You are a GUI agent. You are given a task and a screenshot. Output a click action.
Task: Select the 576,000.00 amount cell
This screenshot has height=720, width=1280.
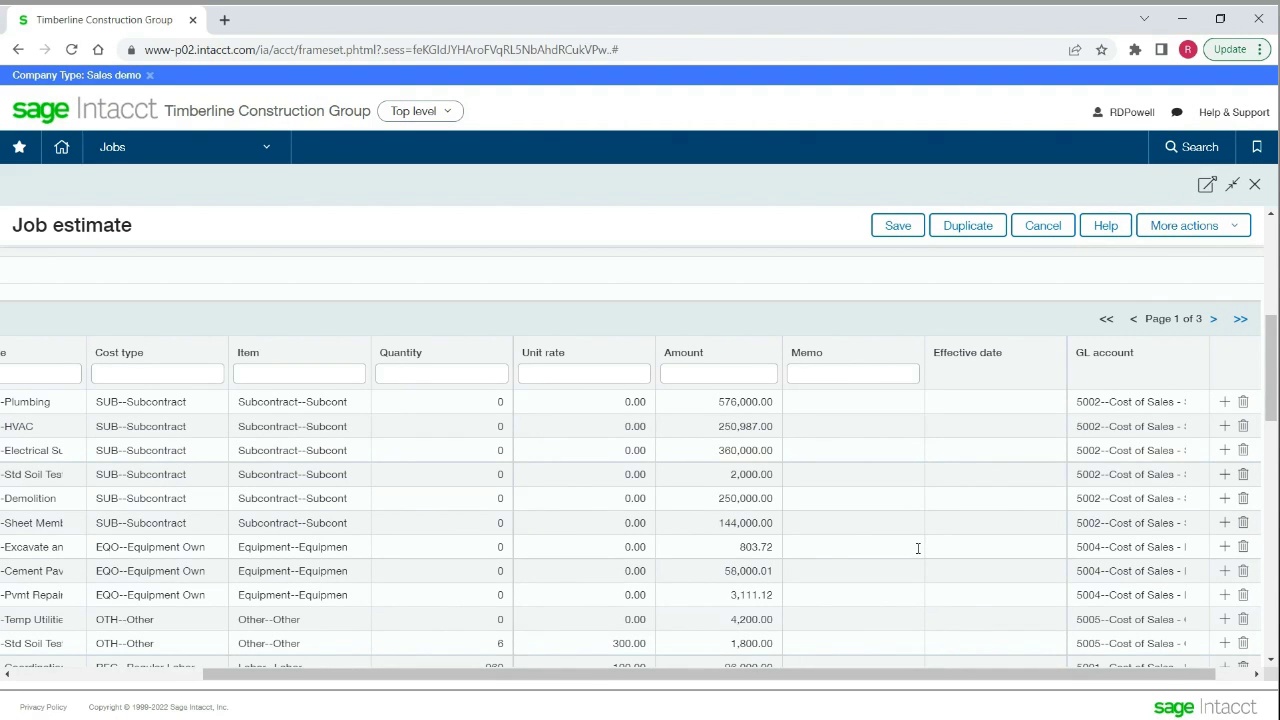coord(719,402)
